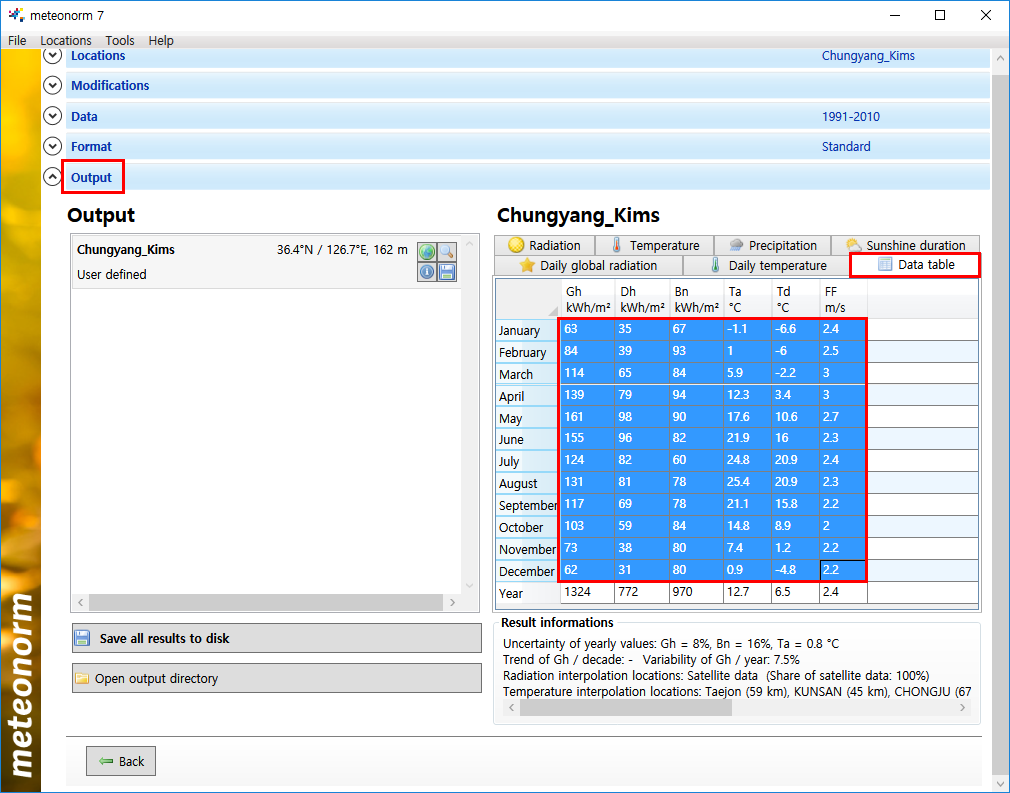Screen dimensions: 1010x793
Task: Click the Open output directory button
Action: (x=276, y=678)
